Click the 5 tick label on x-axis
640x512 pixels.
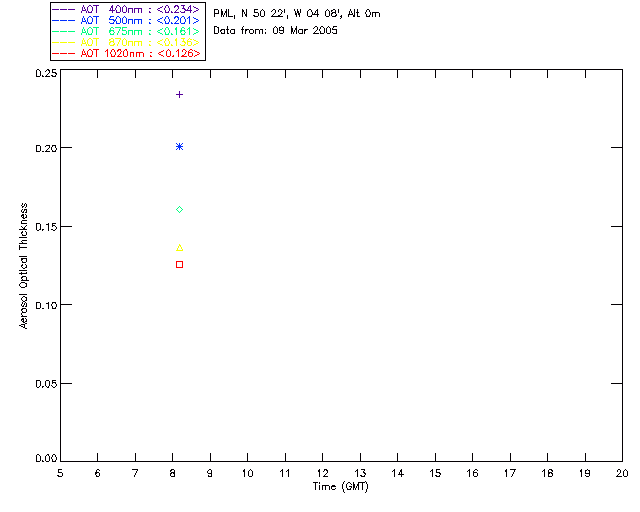click(60, 472)
